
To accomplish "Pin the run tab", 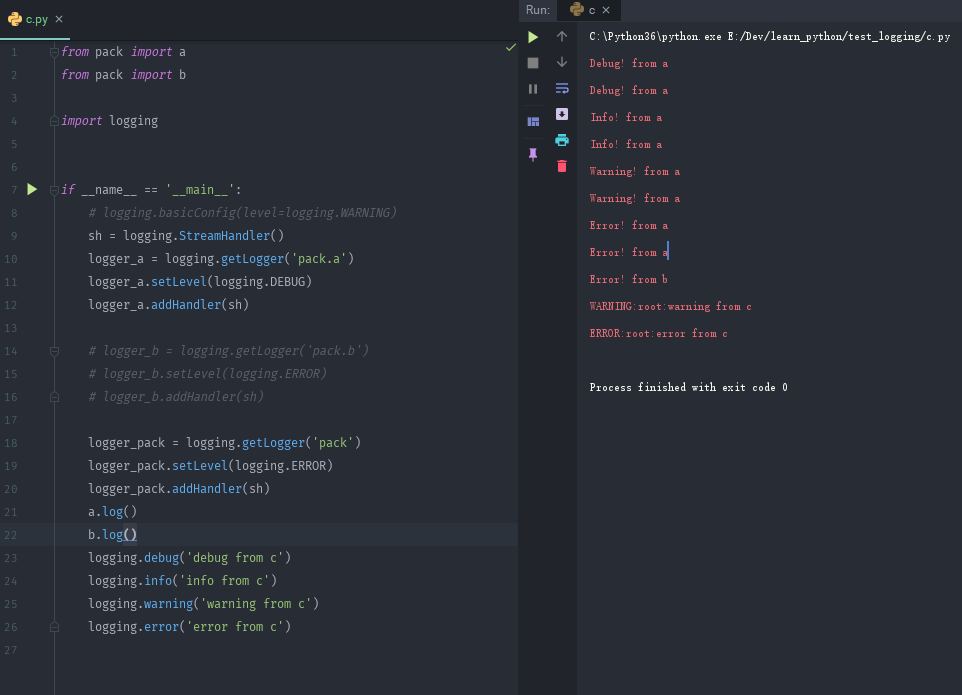I will [533, 155].
